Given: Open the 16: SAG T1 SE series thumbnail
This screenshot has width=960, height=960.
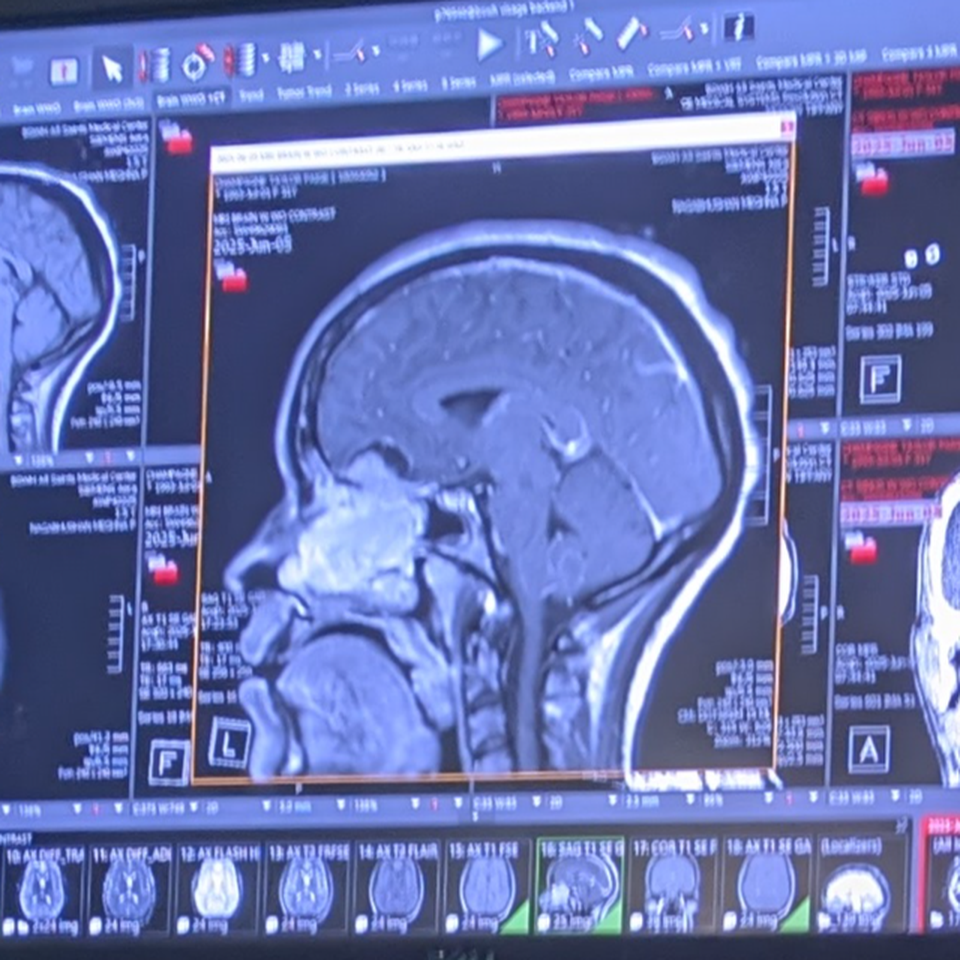Looking at the screenshot, I should (x=580, y=885).
